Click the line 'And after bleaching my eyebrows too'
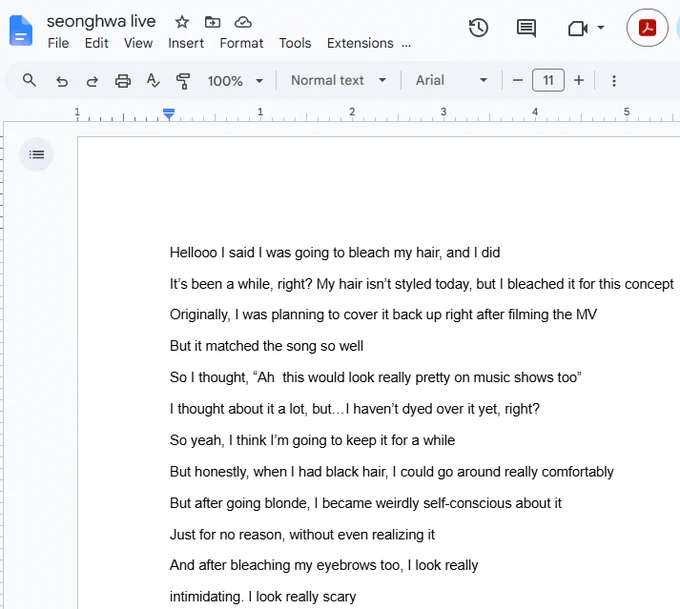This screenshot has height=609, width=680. click(x=324, y=565)
